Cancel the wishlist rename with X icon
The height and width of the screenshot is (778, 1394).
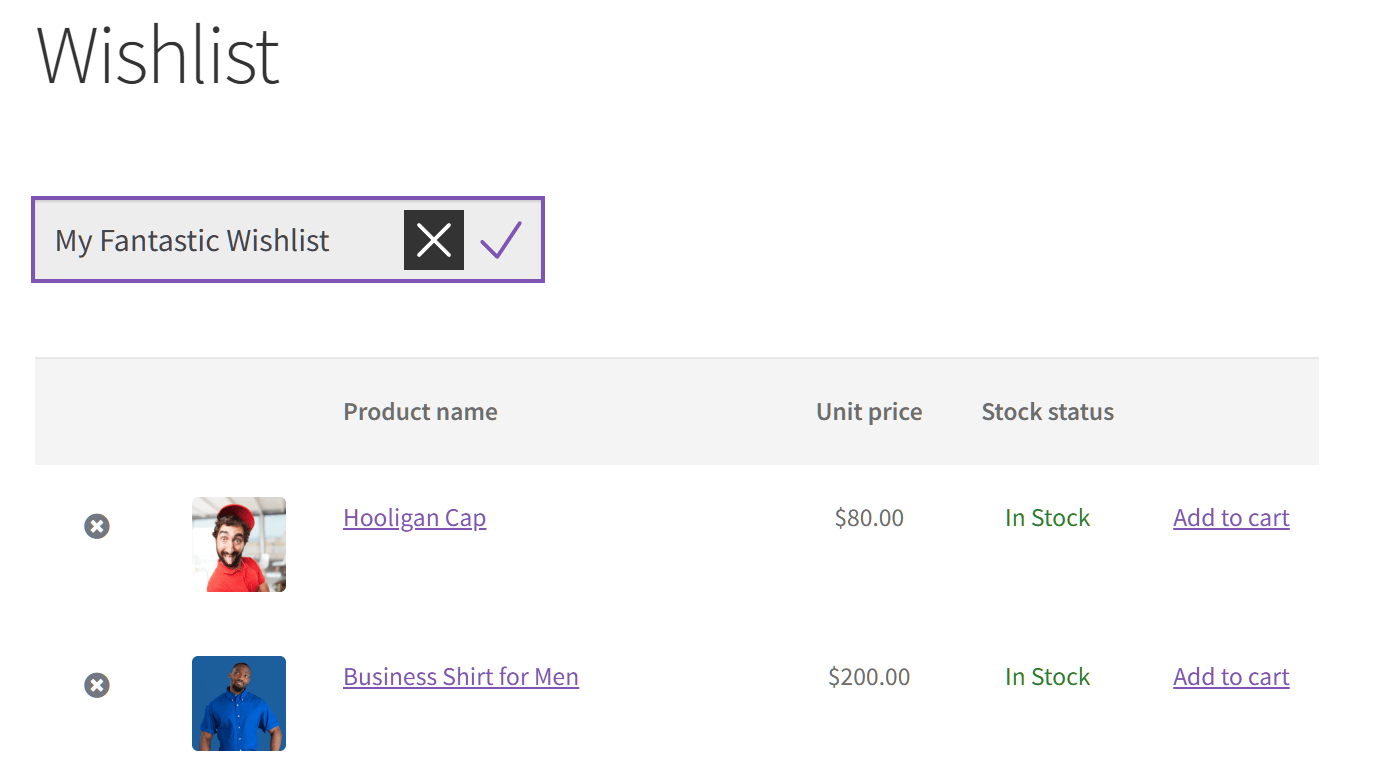433,240
